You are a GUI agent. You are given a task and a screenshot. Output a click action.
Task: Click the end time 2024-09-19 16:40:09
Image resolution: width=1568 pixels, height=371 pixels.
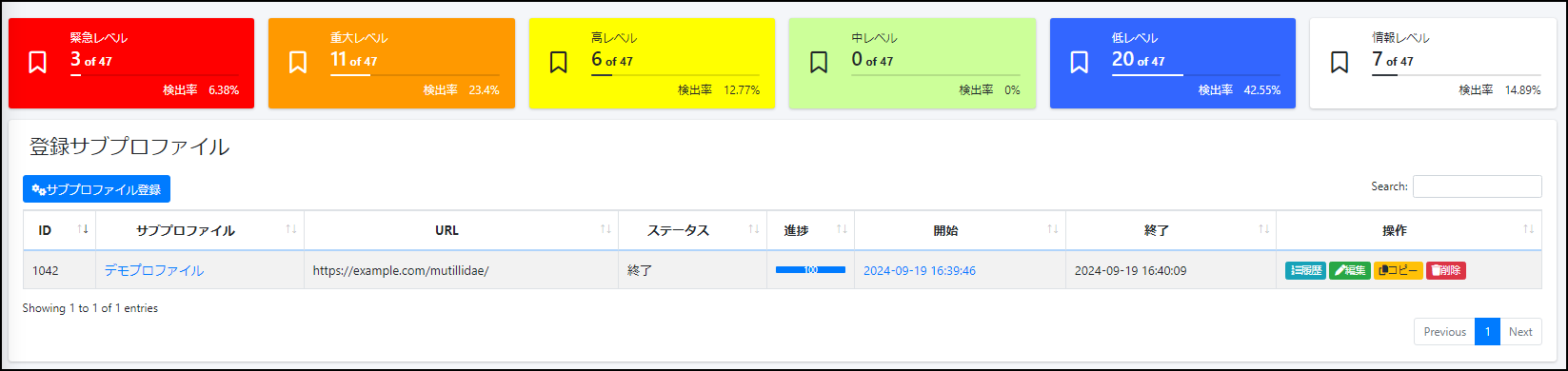tap(1131, 270)
